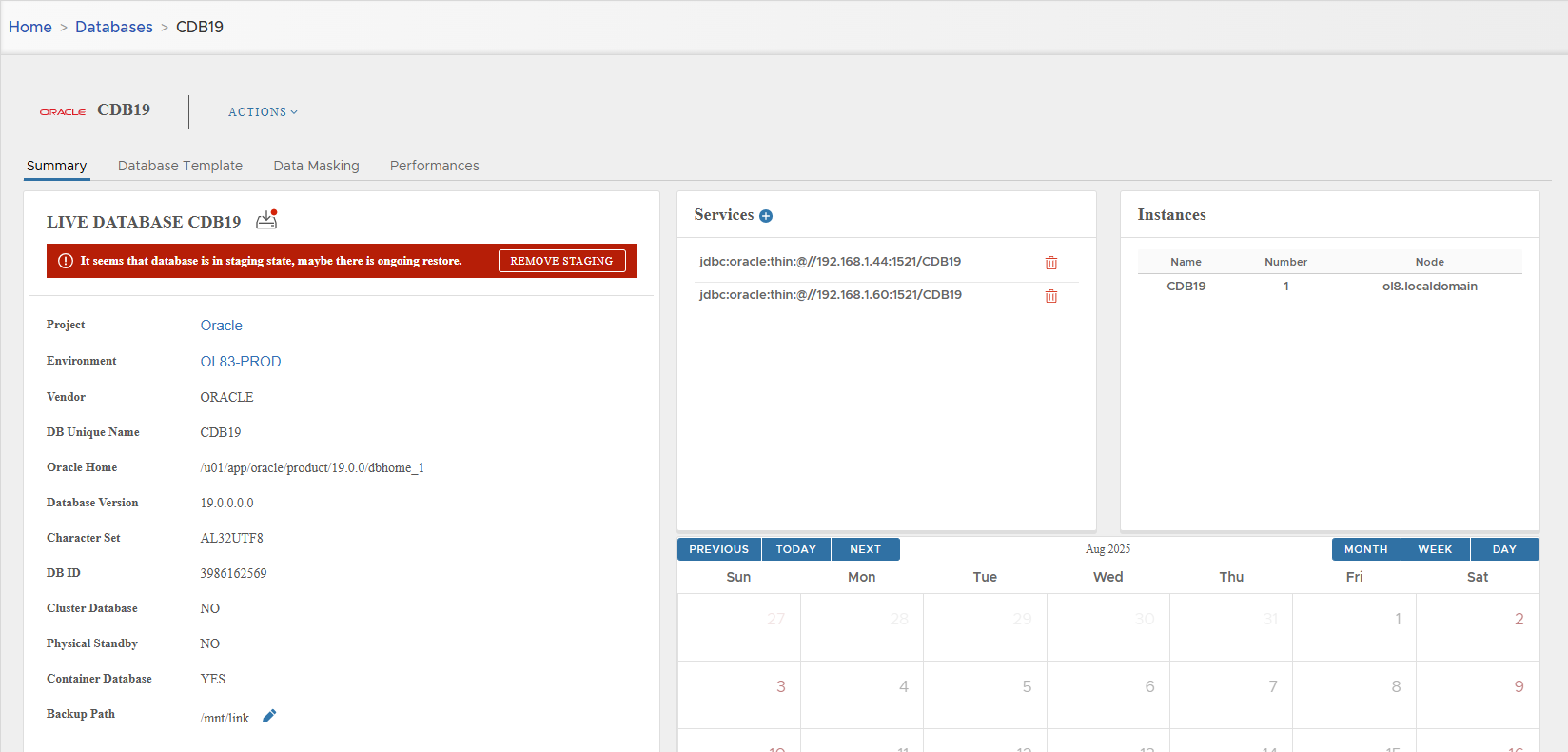
Task: Click the warning icon in staging alert
Action: click(x=66, y=261)
